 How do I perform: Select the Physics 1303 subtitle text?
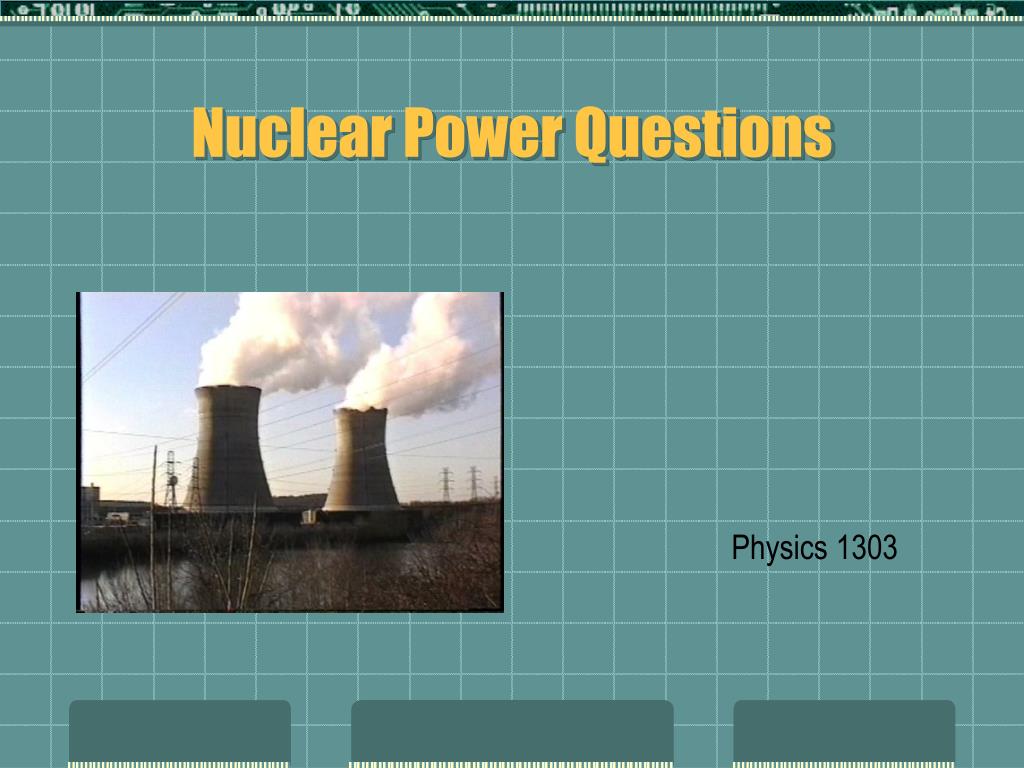point(814,547)
